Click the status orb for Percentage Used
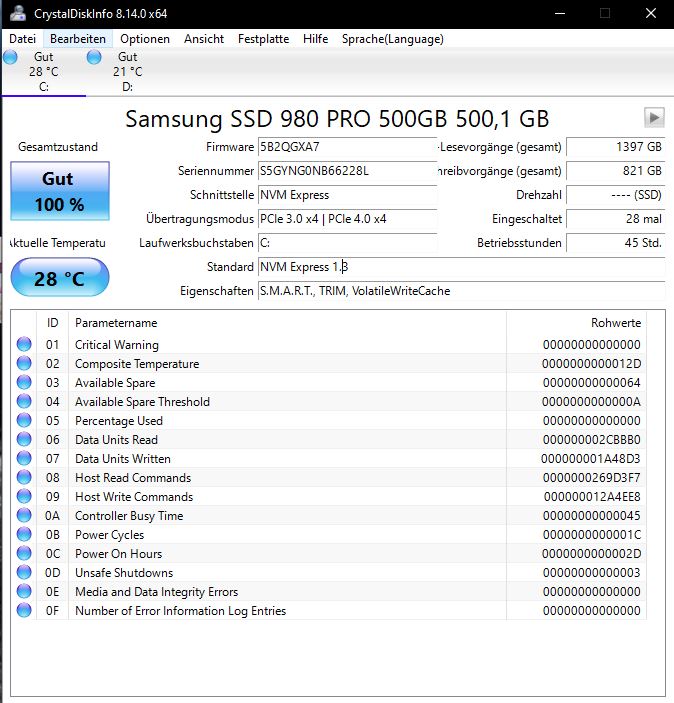 pos(24,420)
